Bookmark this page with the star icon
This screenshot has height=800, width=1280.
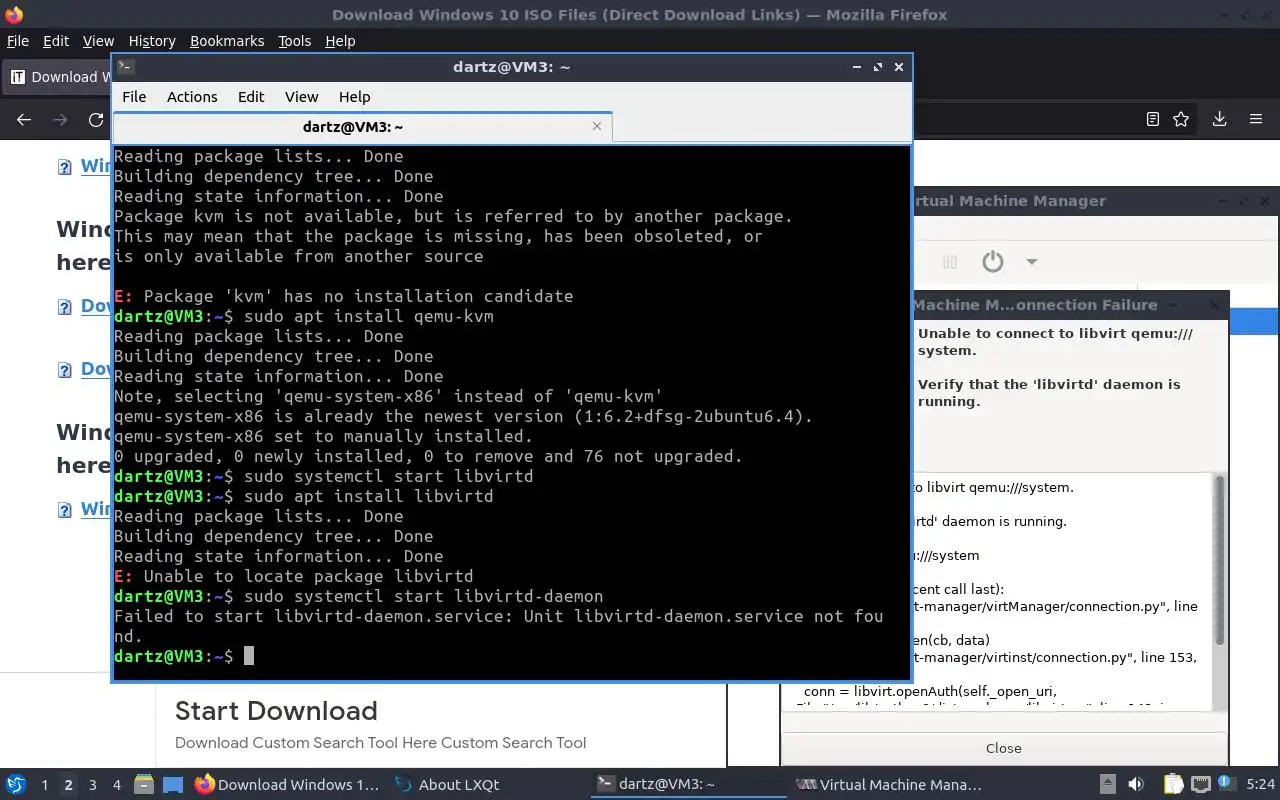point(1181,119)
